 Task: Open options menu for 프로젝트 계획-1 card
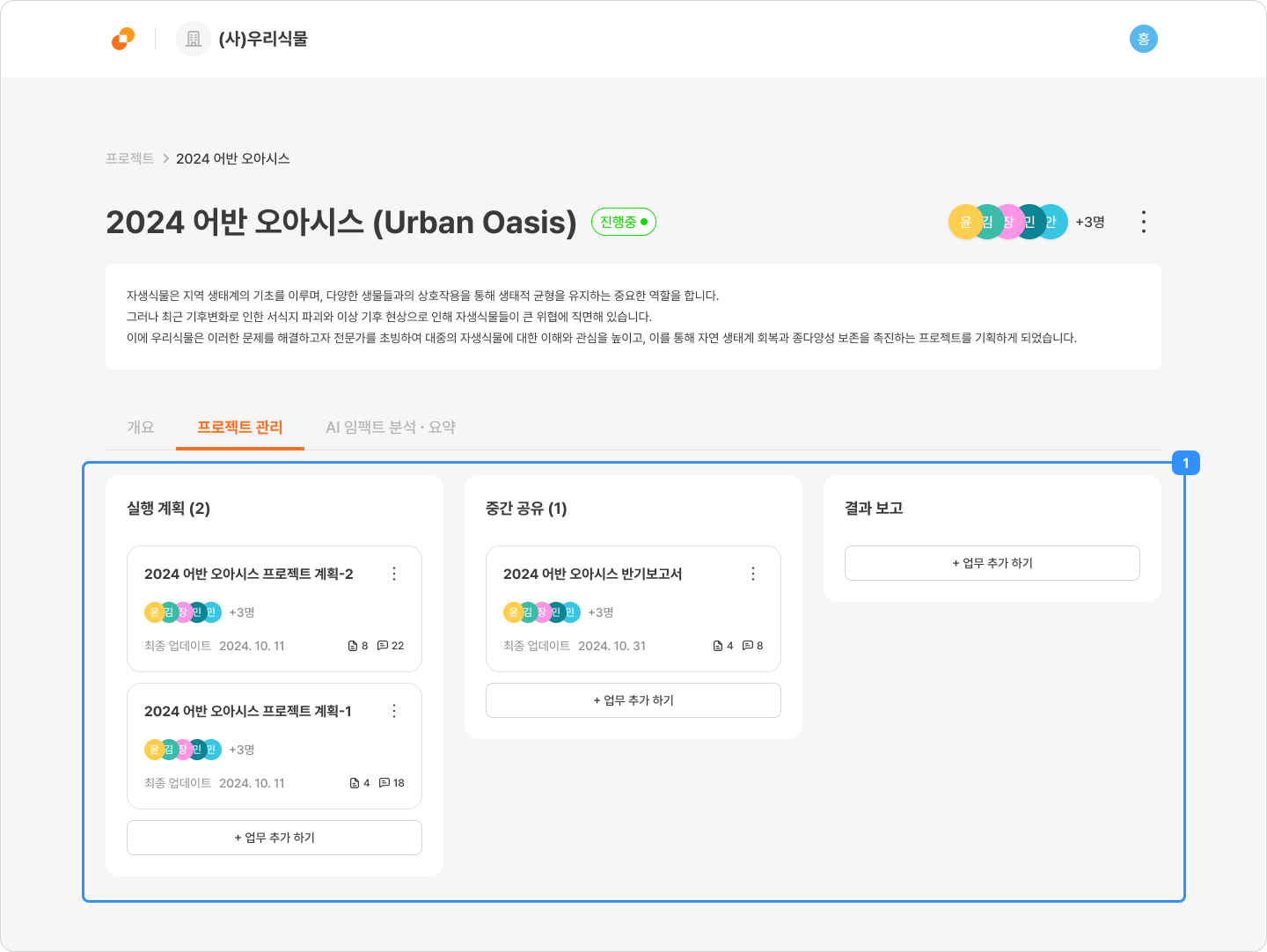(394, 711)
